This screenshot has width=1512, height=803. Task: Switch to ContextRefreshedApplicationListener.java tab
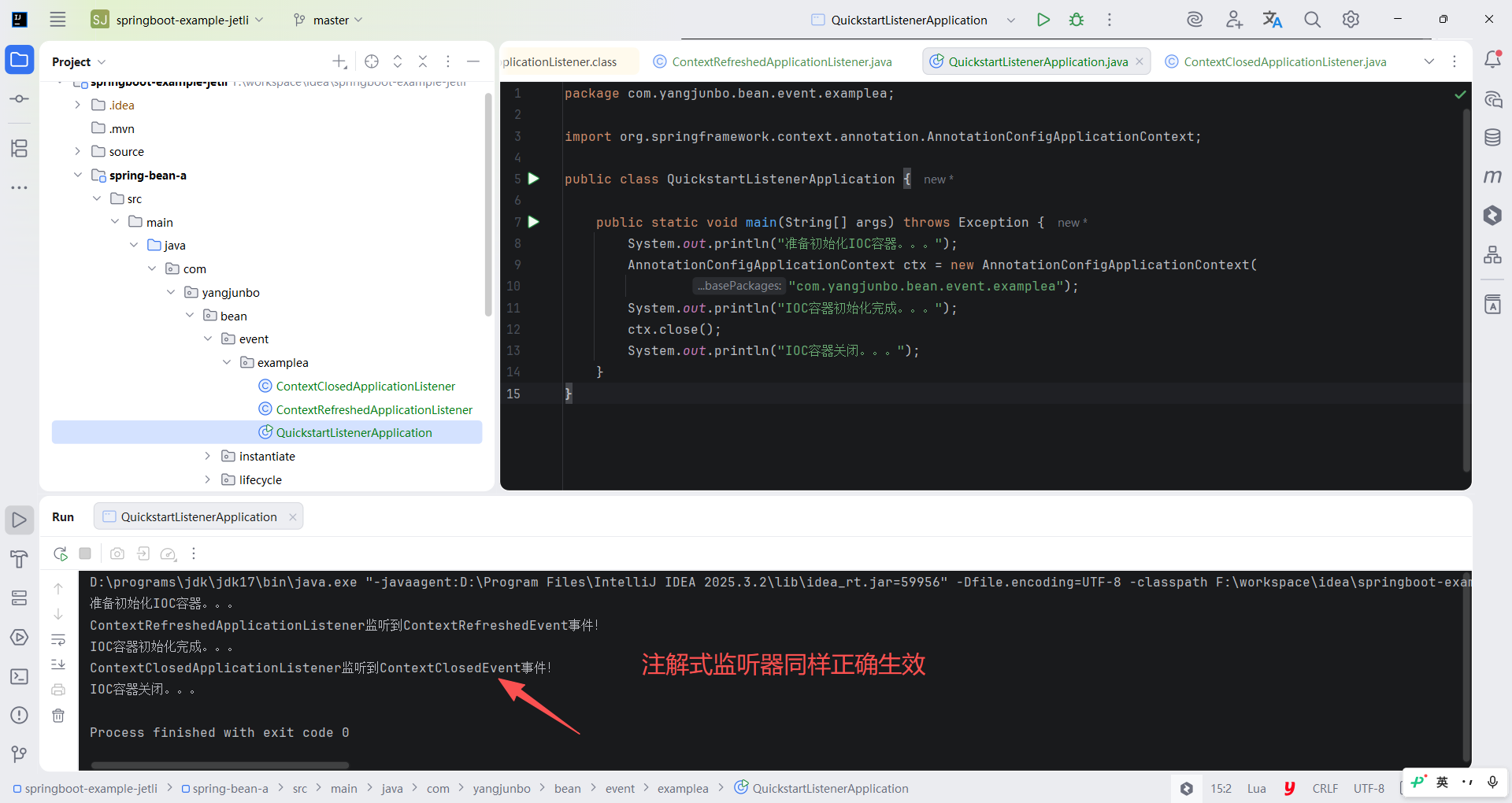pos(773,61)
